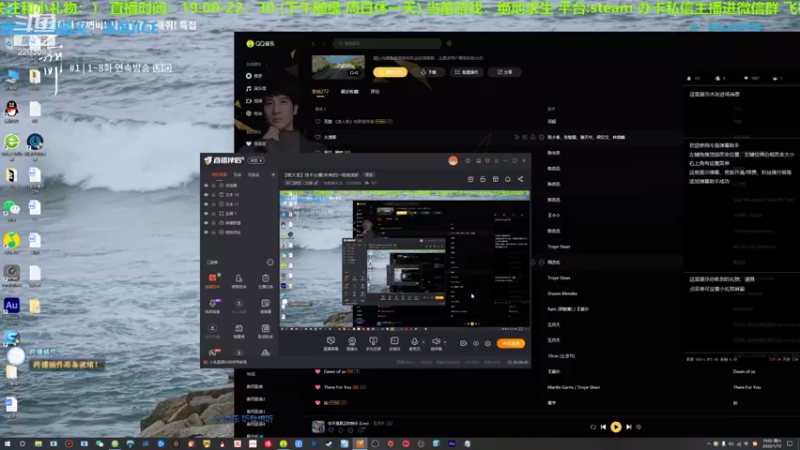The height and width of the screenshot is (450, 800).
Task: Toggle visibility of fifth source layer
Action: tap(206, 223)
